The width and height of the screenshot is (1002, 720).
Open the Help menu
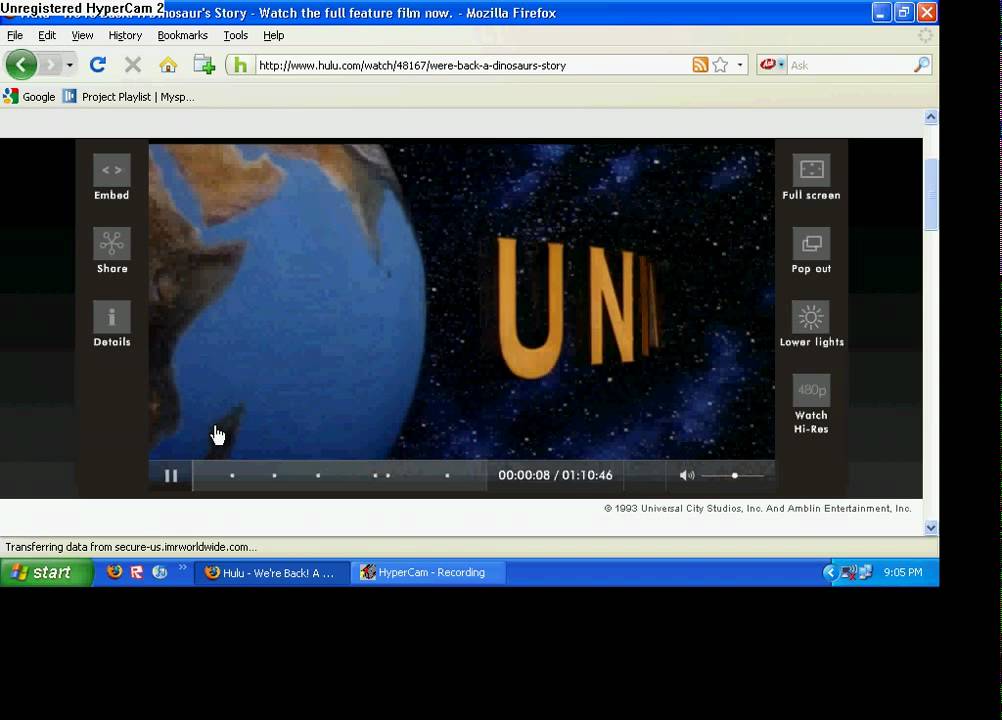tap(274, 35)
